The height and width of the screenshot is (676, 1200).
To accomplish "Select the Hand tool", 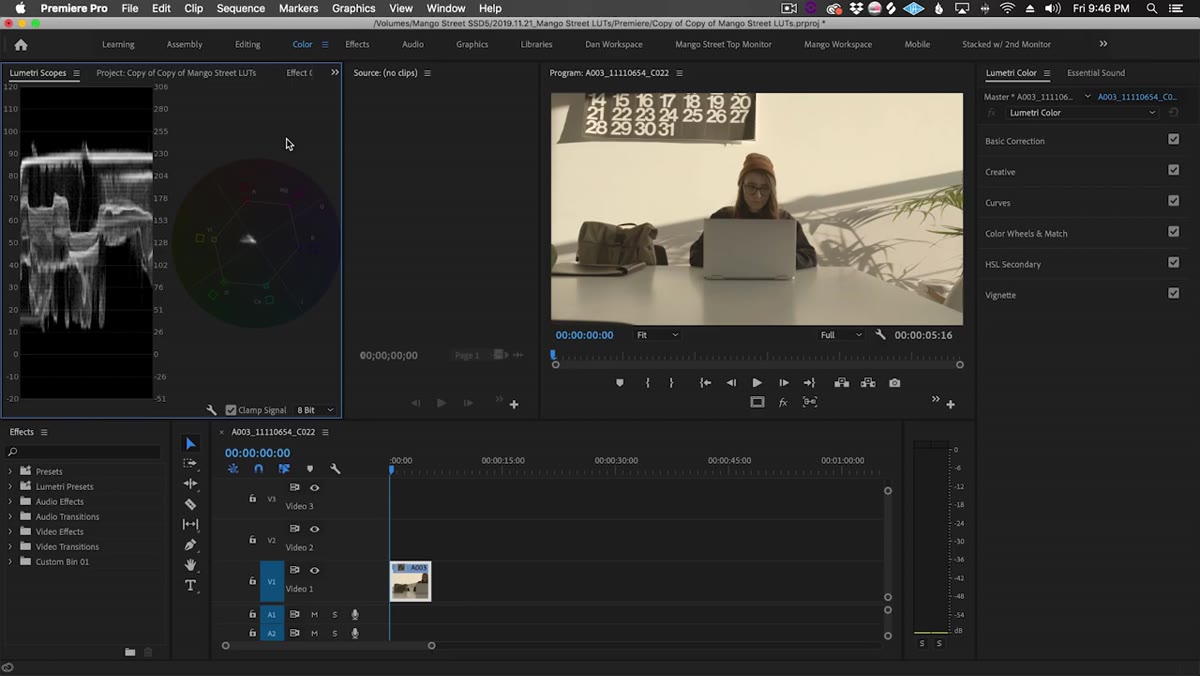I will coord(191,565).
